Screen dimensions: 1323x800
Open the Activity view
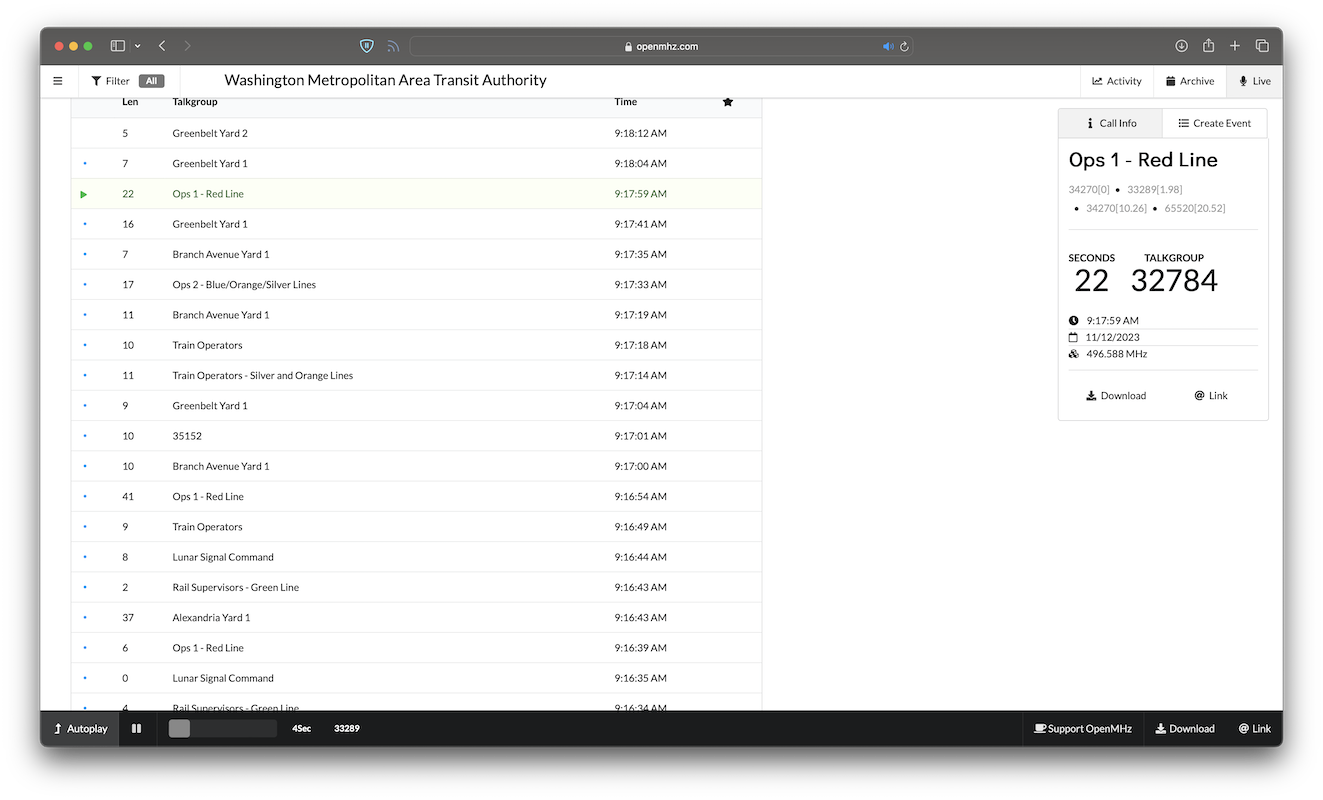click(1117, 81)
